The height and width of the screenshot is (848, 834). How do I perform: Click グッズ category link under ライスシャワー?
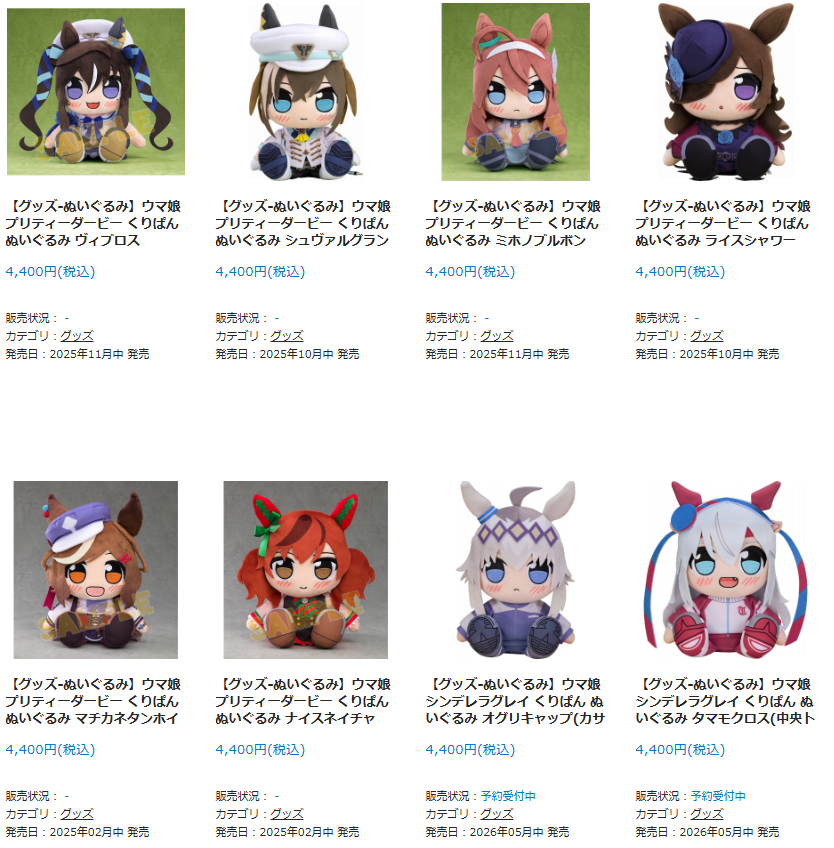coord(706,336)
